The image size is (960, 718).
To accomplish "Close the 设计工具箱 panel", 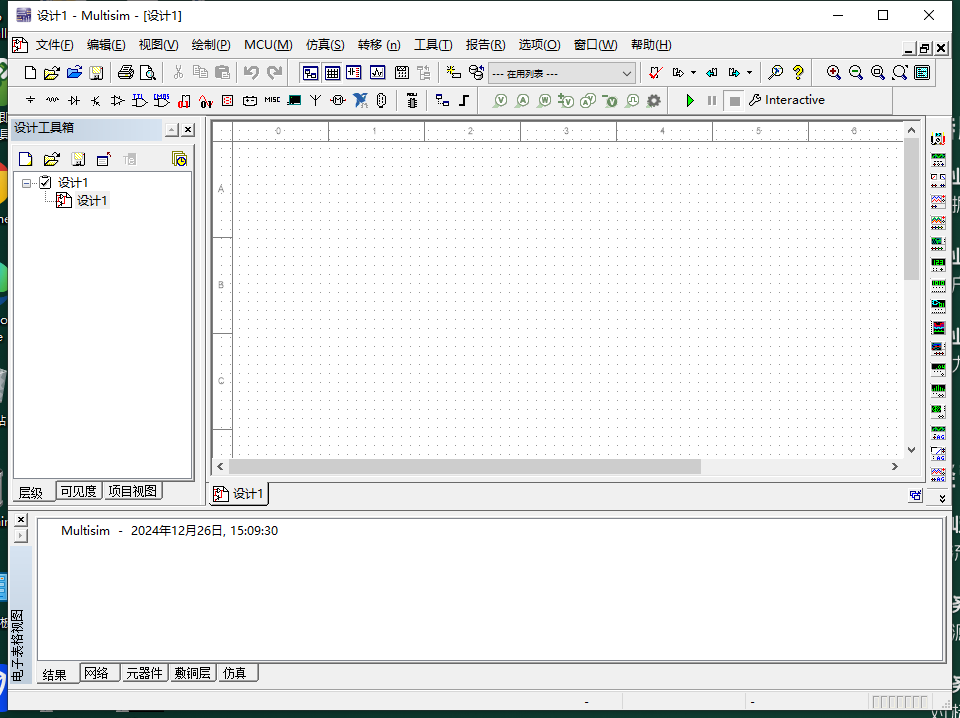I will point(188,130).
